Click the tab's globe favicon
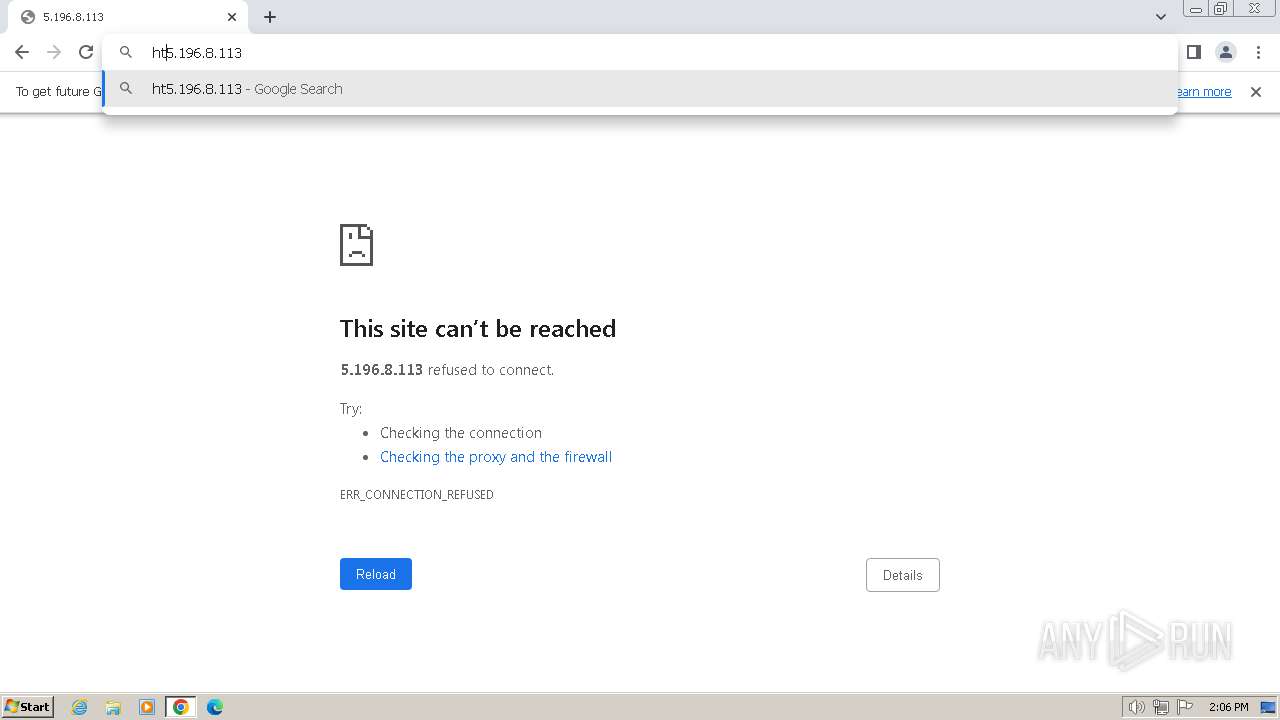The image size is (1280, 720). [x=28, y=17]
